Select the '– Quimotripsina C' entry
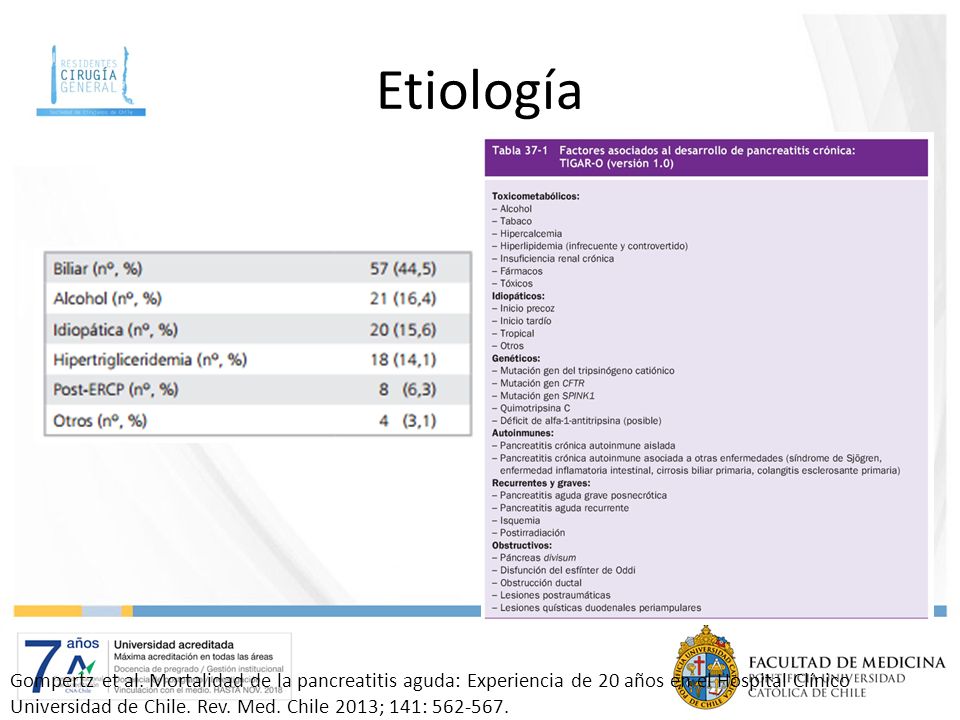The width and height of the screenshot is (960, 720). [x=531, y=408]
